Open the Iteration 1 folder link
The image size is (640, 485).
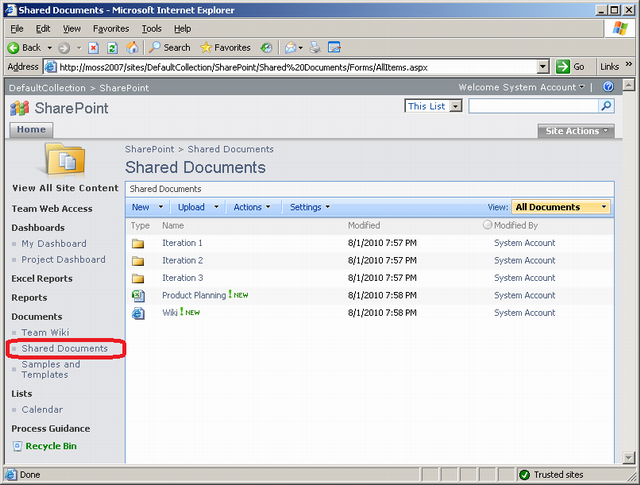(x=182, y=243)
